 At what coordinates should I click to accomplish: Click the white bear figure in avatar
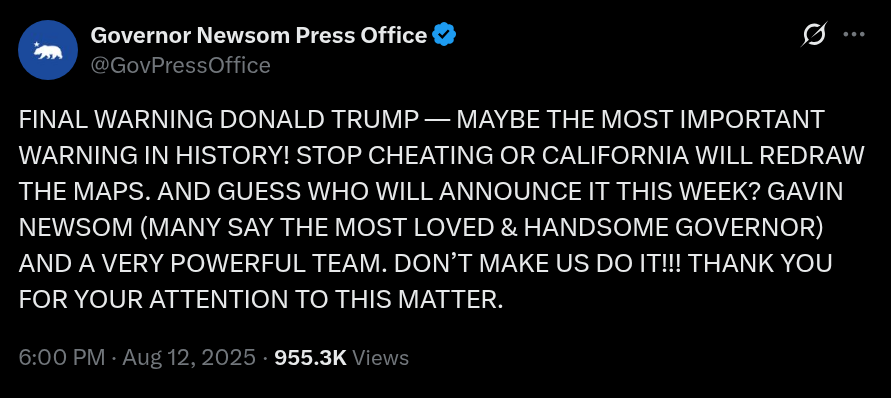(x=49, y=52)
